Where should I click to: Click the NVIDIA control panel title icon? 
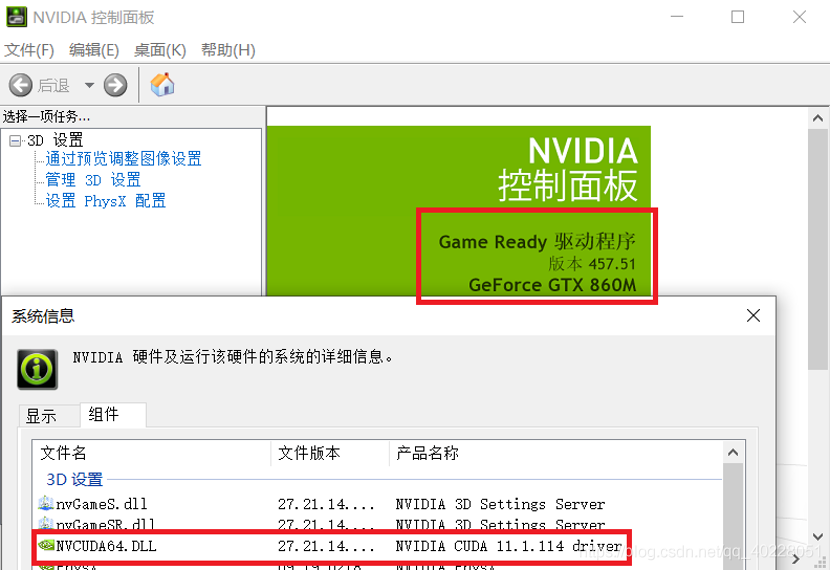point(16,17)
